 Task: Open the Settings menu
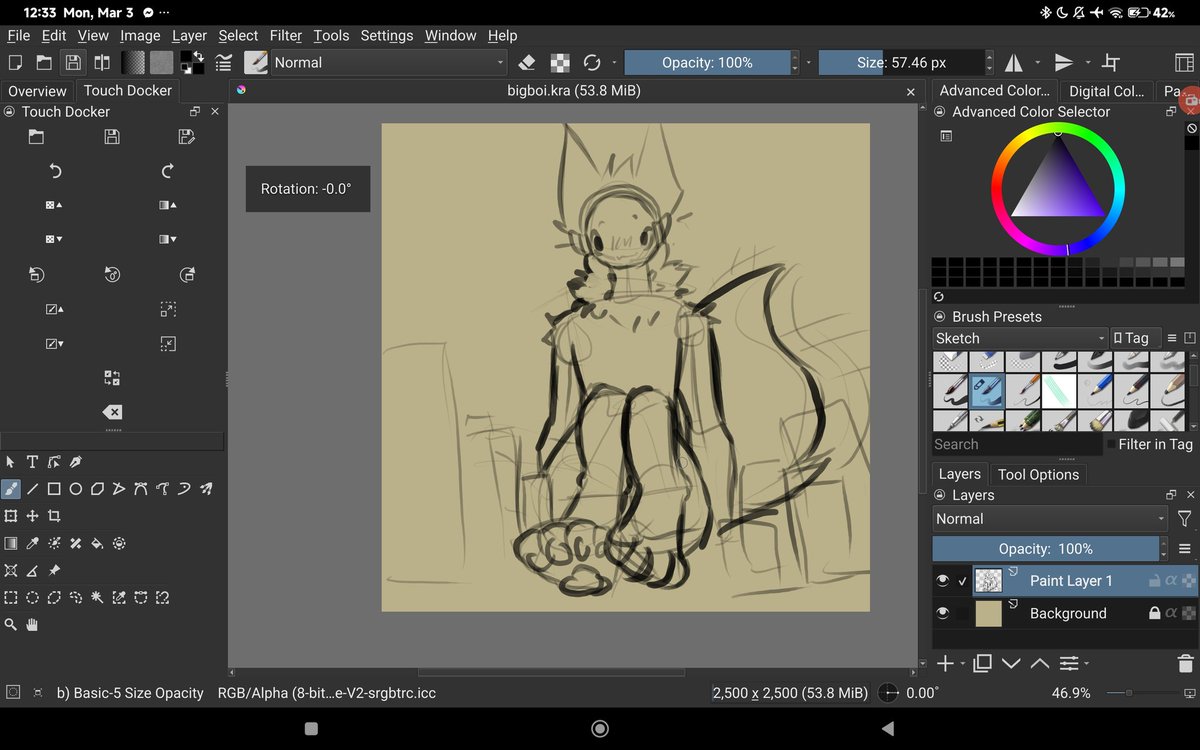(x=387, y=35)
